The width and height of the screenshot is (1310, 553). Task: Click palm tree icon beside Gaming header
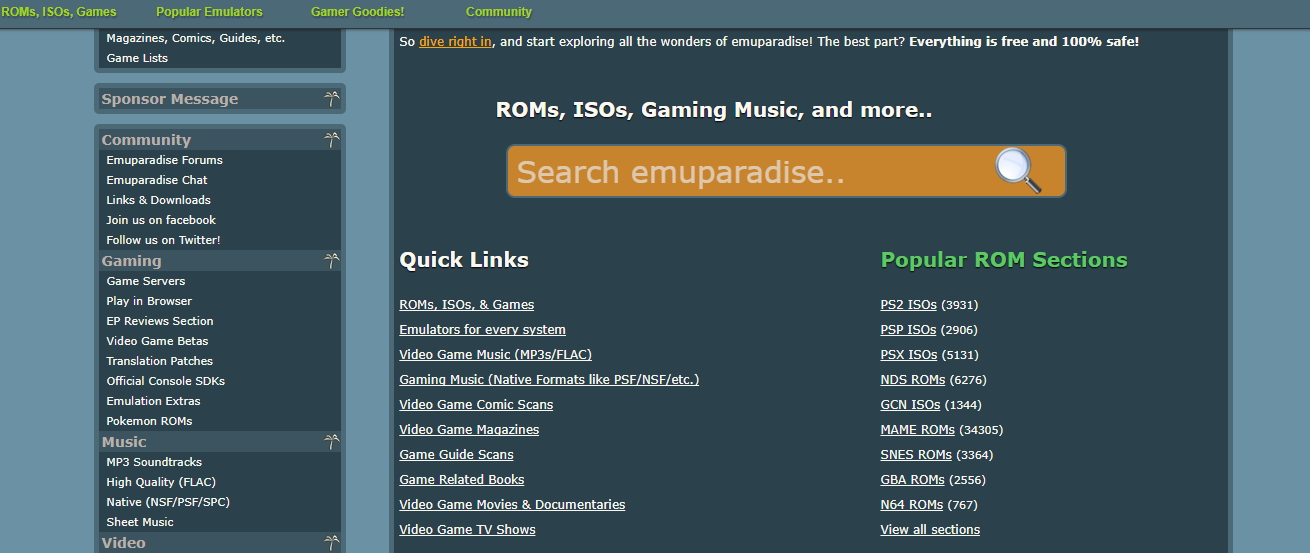(331, 261)
